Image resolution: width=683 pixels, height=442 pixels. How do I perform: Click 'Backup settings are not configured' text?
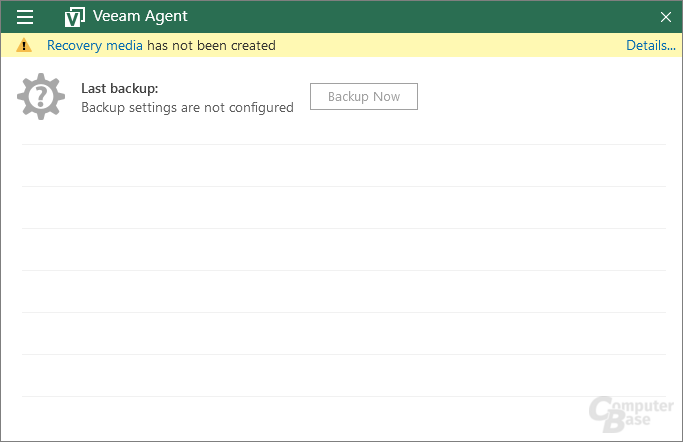[187, 107]
